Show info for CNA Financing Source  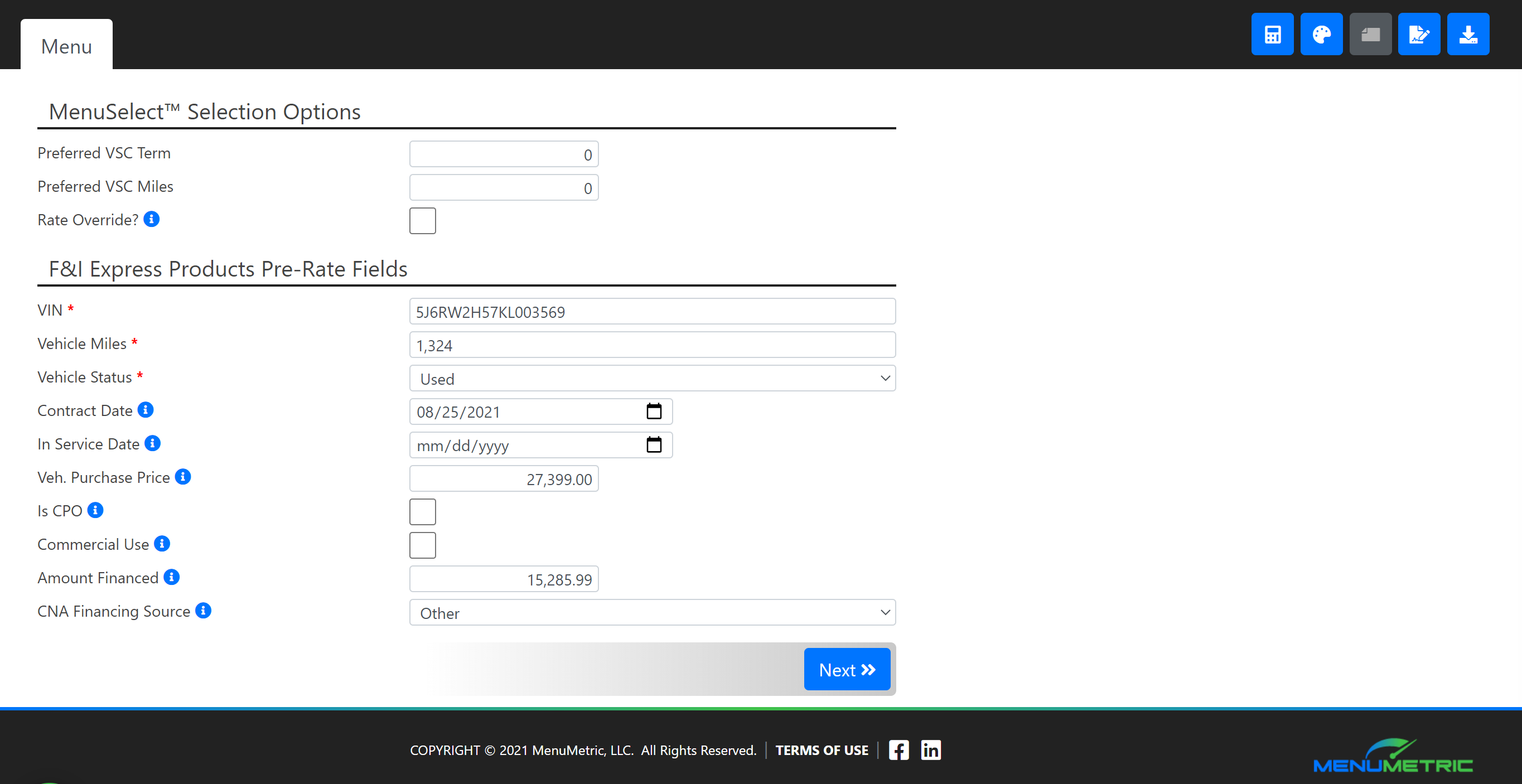203,610
